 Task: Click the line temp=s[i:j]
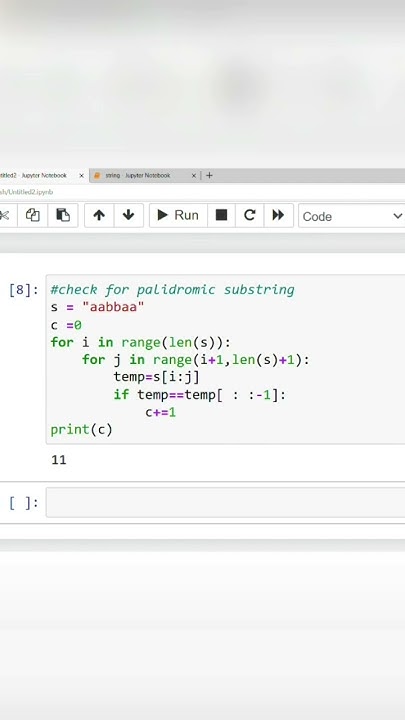(x=157, y=377)
